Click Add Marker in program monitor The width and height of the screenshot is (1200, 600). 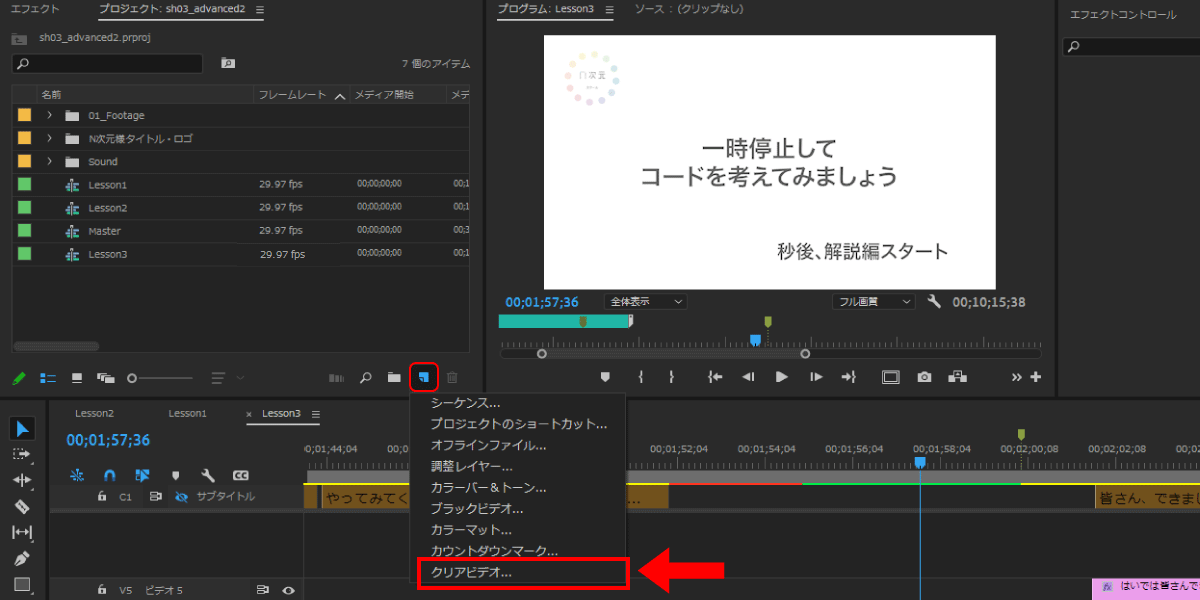pos(605,377)
